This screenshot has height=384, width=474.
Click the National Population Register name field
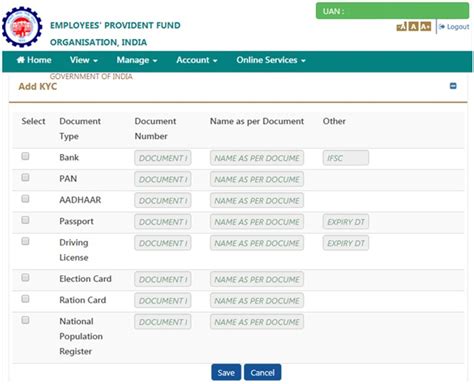point(257,322)
